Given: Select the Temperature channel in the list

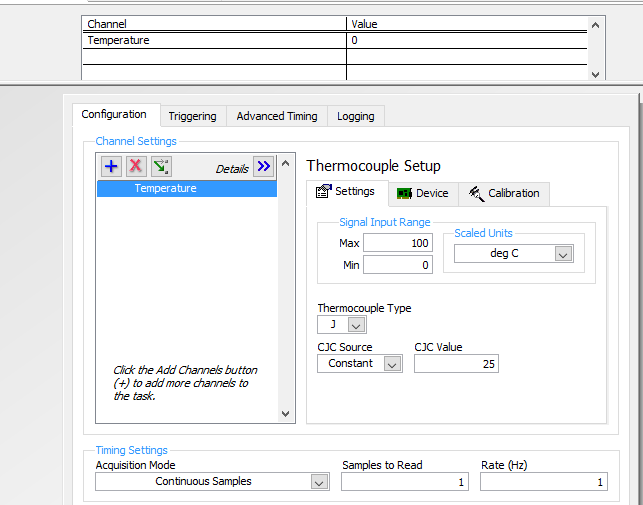Looking at the screenshot, I should (187, 188).
